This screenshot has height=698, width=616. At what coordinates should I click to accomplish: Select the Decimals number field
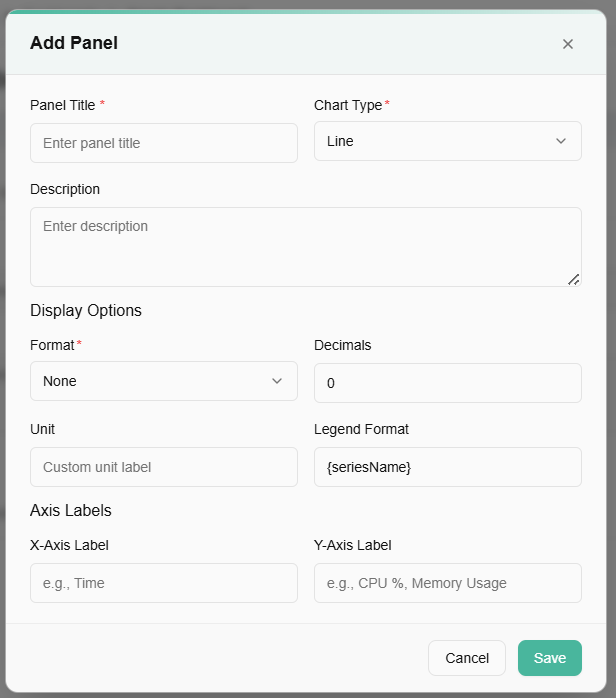pos(447,383)
